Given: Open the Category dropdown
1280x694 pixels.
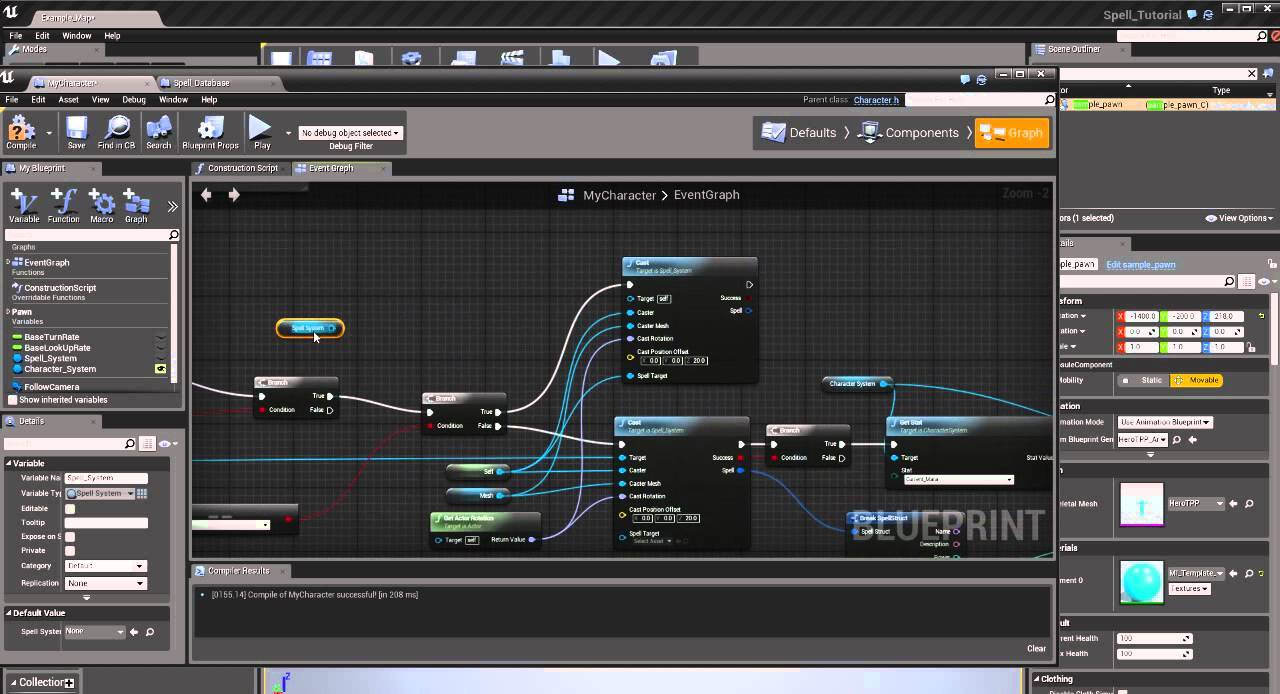Looking at the screenshot, I should (106, 566).
